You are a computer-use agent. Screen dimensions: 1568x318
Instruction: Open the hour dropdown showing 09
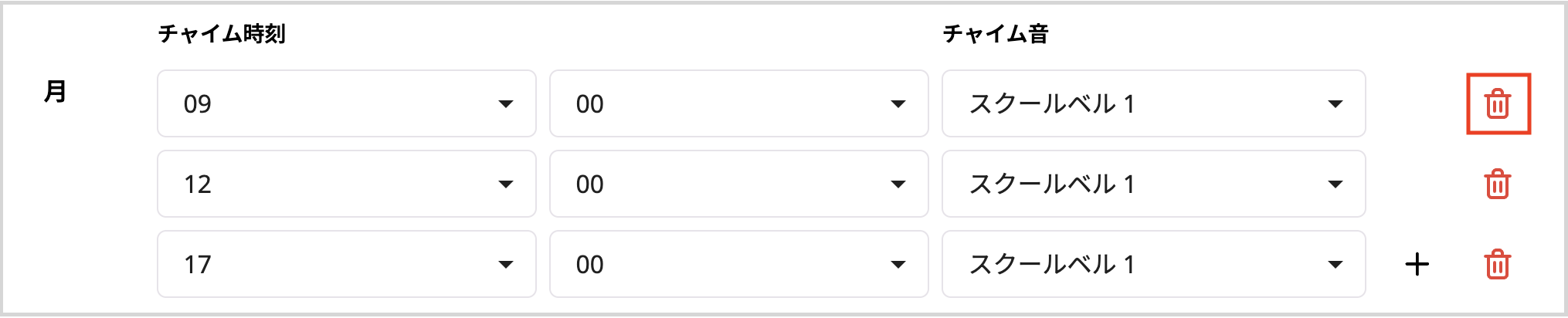tap(347, 103)
